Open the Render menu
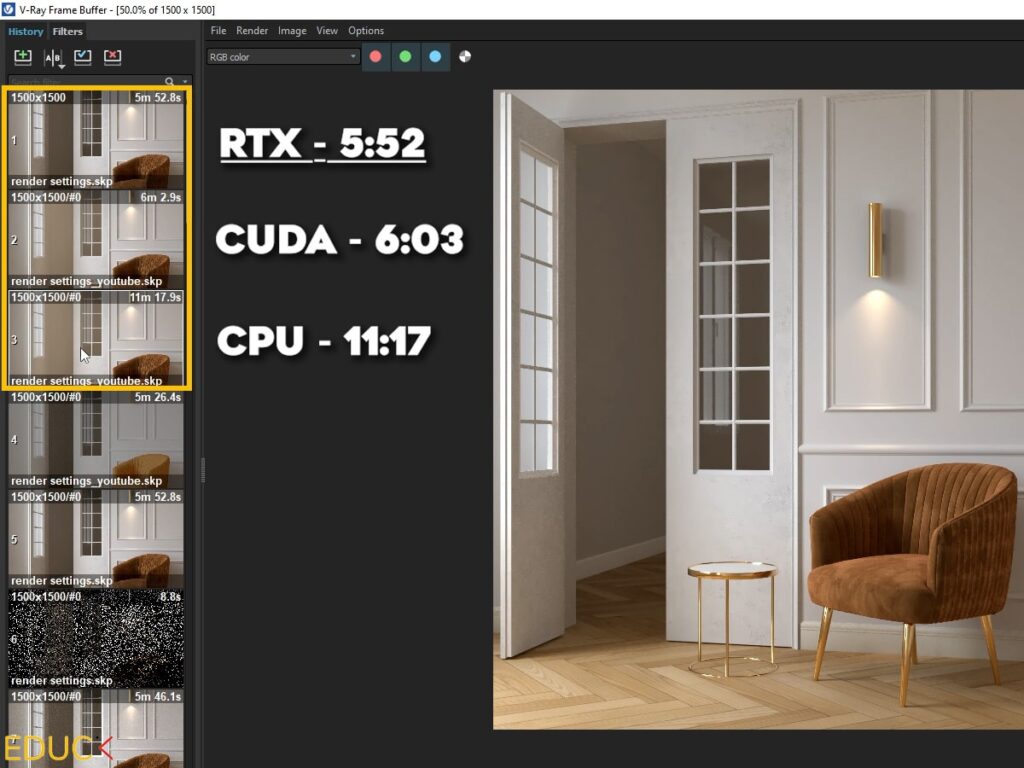The height and width of the screenshot is (768, 1024). point(252,31)
